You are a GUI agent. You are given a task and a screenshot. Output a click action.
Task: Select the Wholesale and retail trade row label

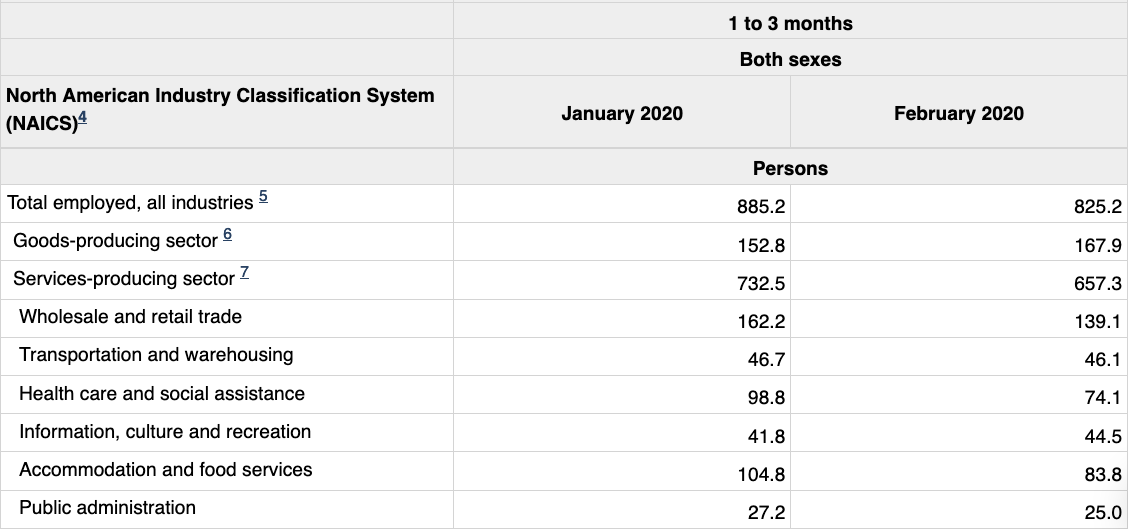pyautogui.click(x=130, y=317)
